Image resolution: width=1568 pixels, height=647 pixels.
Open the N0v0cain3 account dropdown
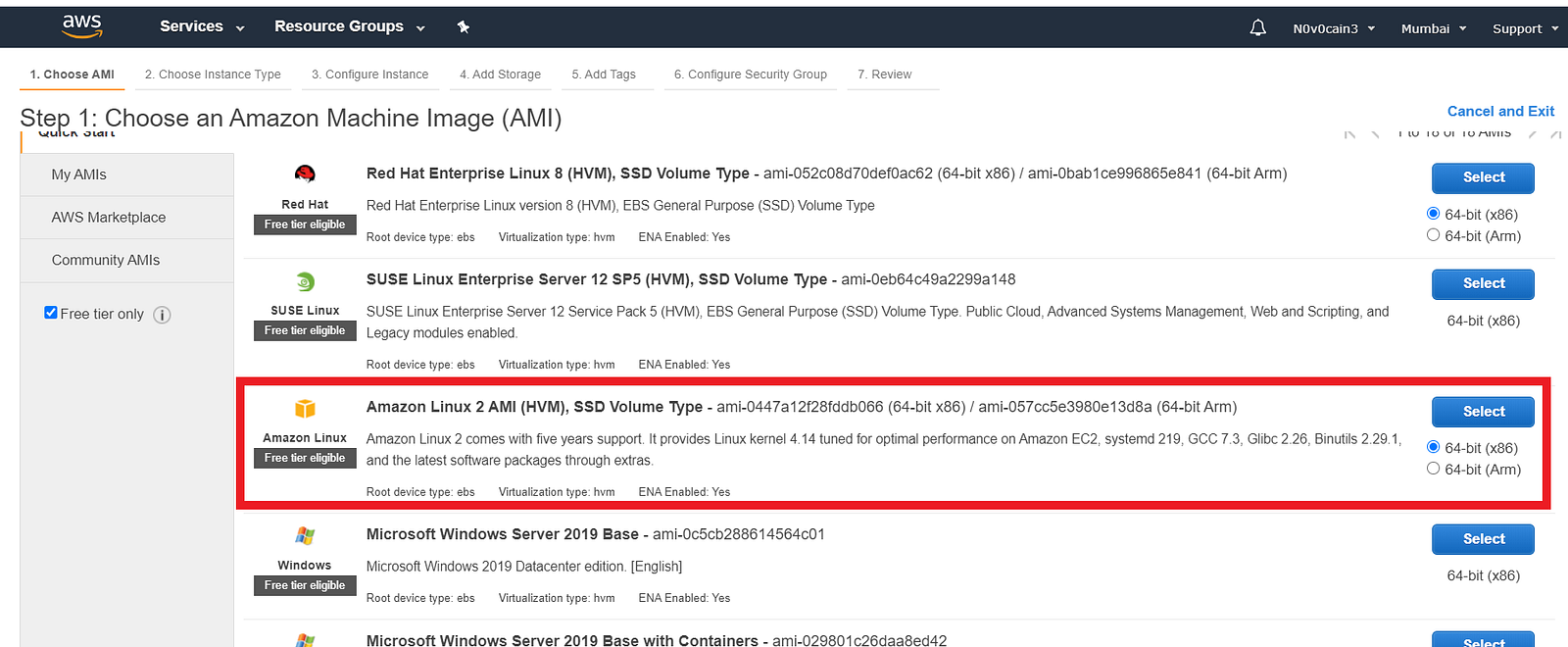(1334, 28)
